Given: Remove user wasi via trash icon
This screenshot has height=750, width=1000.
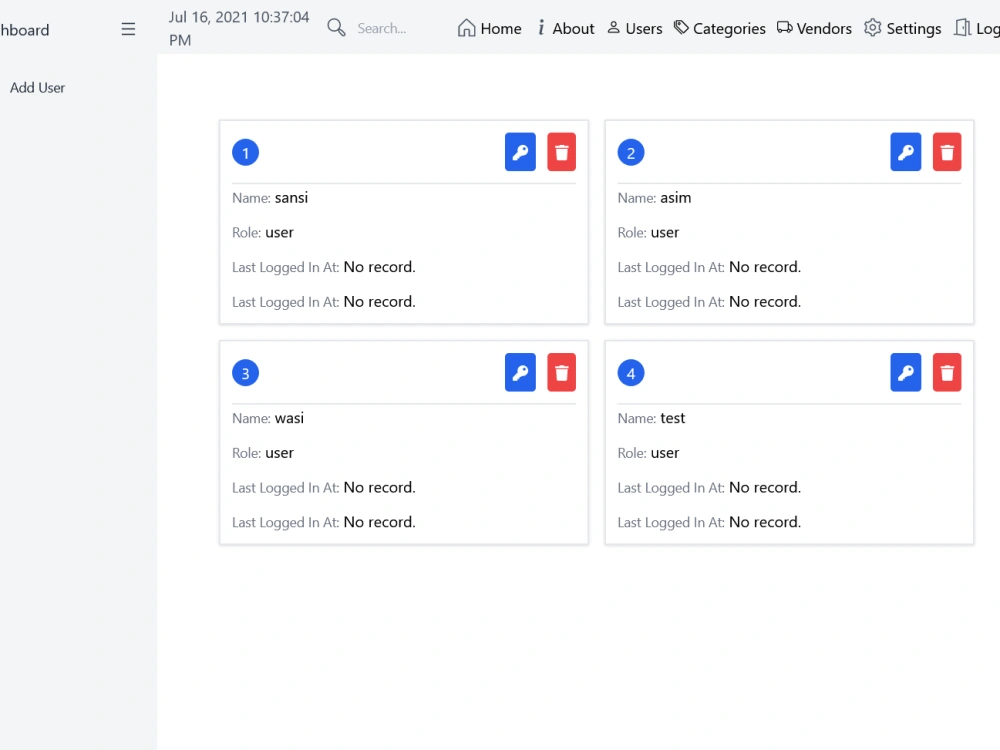Looking at the screenshot, I should point(562,372).
